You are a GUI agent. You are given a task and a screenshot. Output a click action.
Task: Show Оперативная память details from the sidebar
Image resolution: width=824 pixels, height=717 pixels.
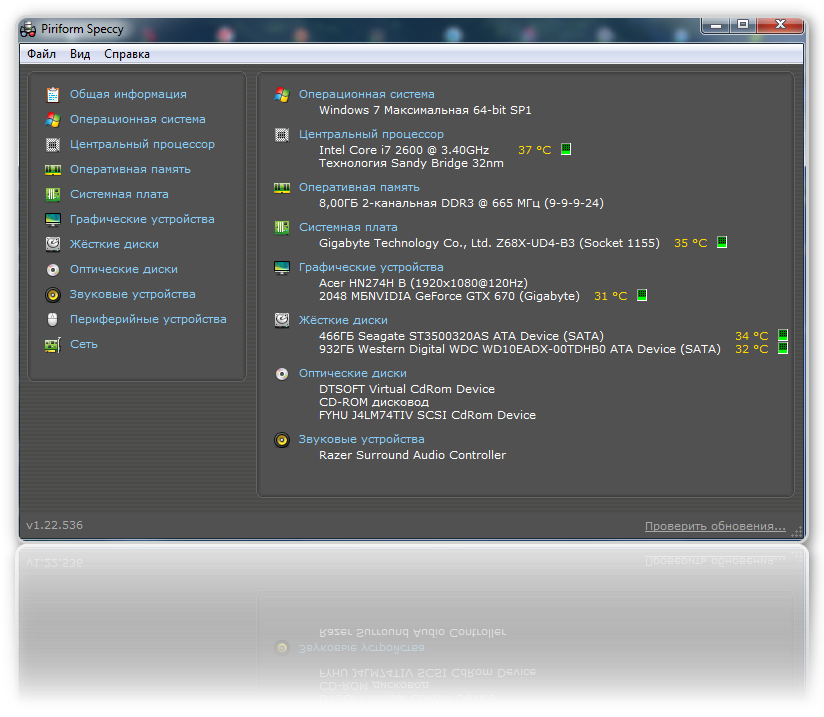pos(130,169)
